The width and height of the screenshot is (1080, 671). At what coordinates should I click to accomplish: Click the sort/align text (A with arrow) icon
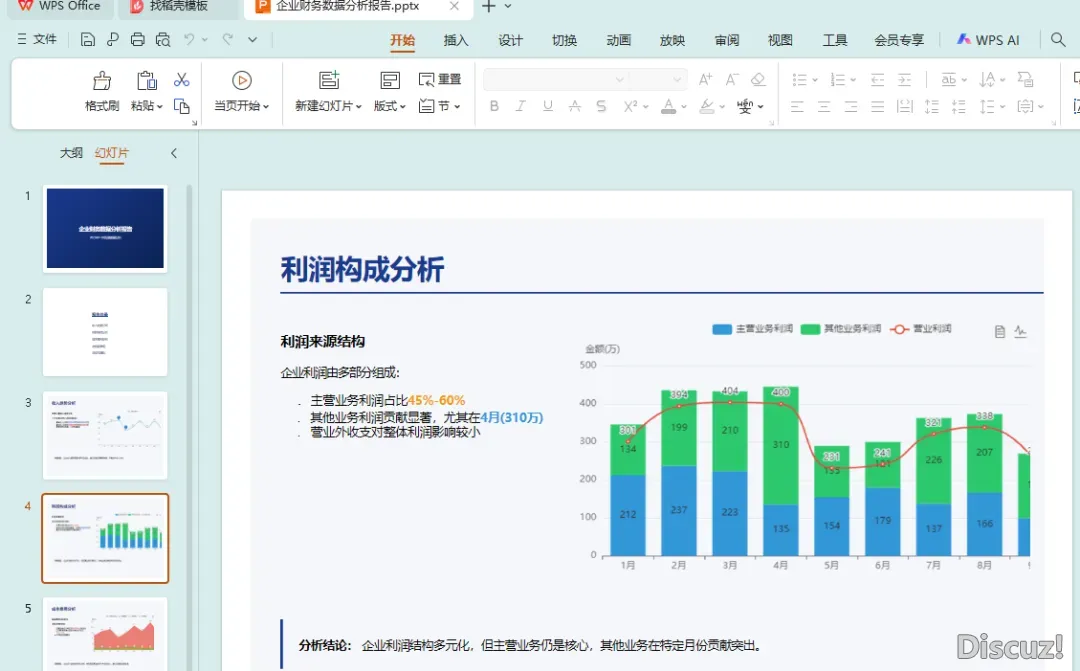click(x=987, y=80)
